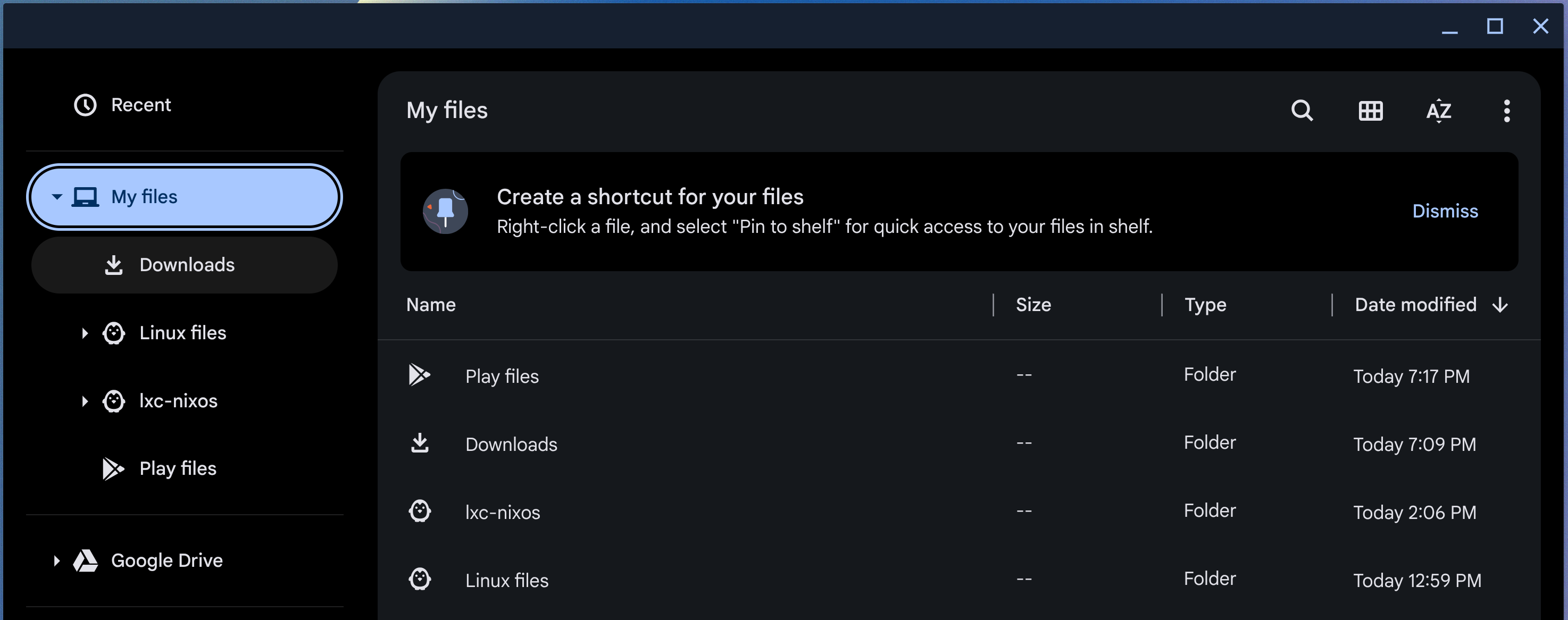
Task: Click 'Create a shortcut for your files' heading
Action: 650,197
